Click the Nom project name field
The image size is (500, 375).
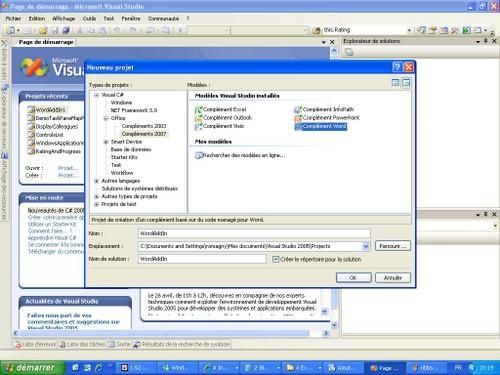tap(254, 233)
